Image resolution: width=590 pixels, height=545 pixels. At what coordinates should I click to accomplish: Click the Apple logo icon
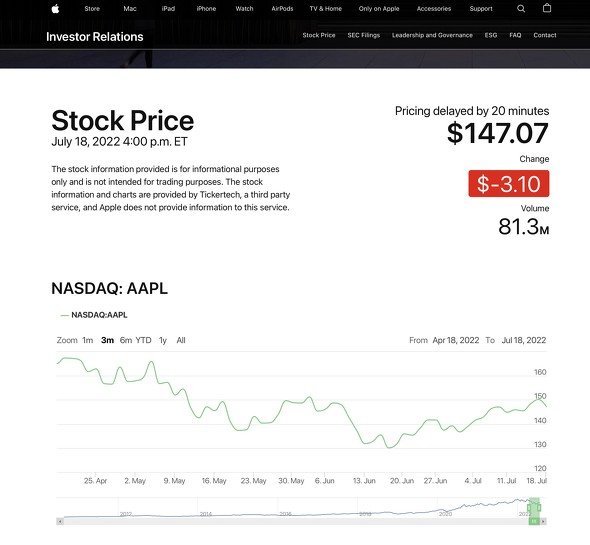coord(55,8)
